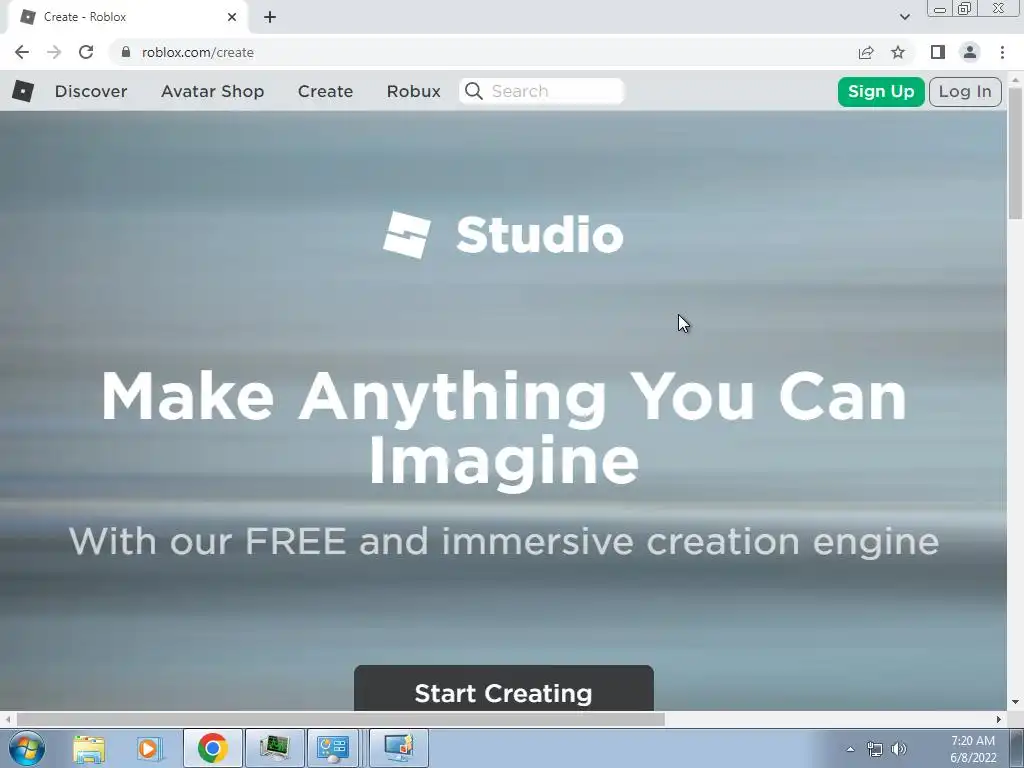Click the horizontal scrollbar thumb

click(340, 719)
